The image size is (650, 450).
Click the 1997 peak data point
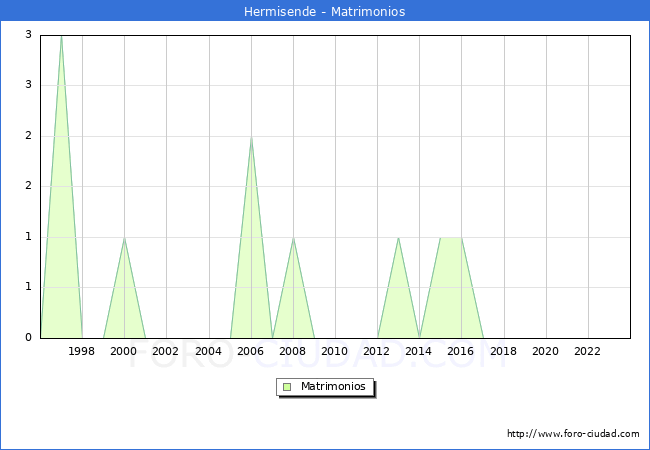point(61,36)
